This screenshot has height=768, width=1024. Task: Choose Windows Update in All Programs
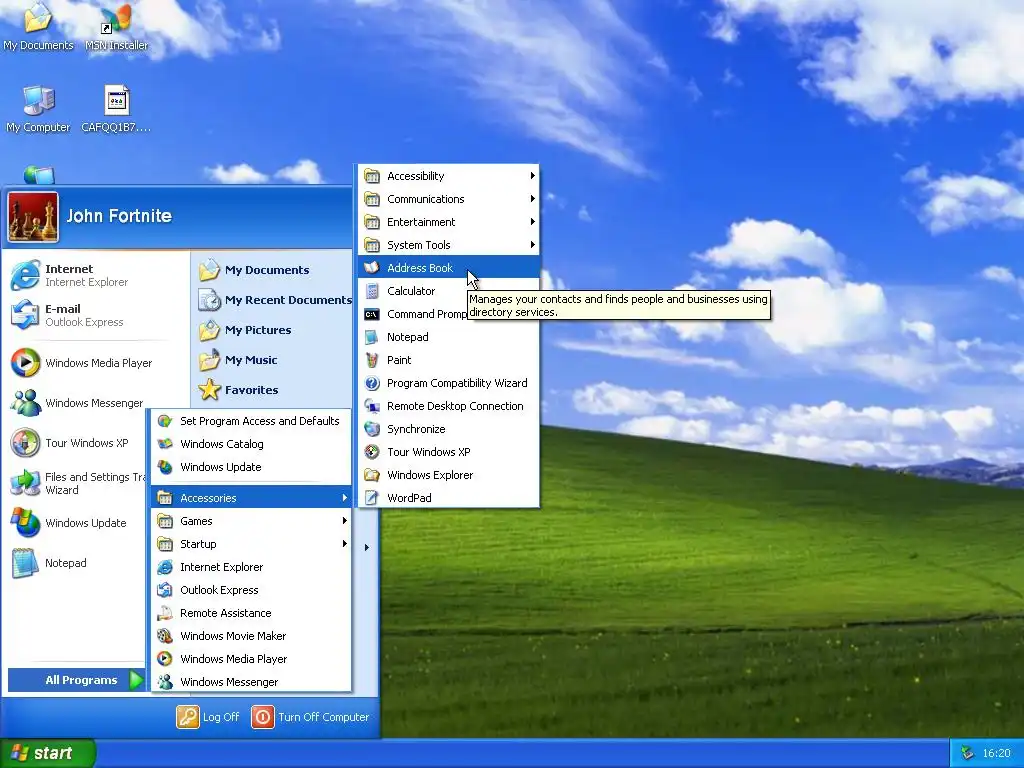click(251, 466)
